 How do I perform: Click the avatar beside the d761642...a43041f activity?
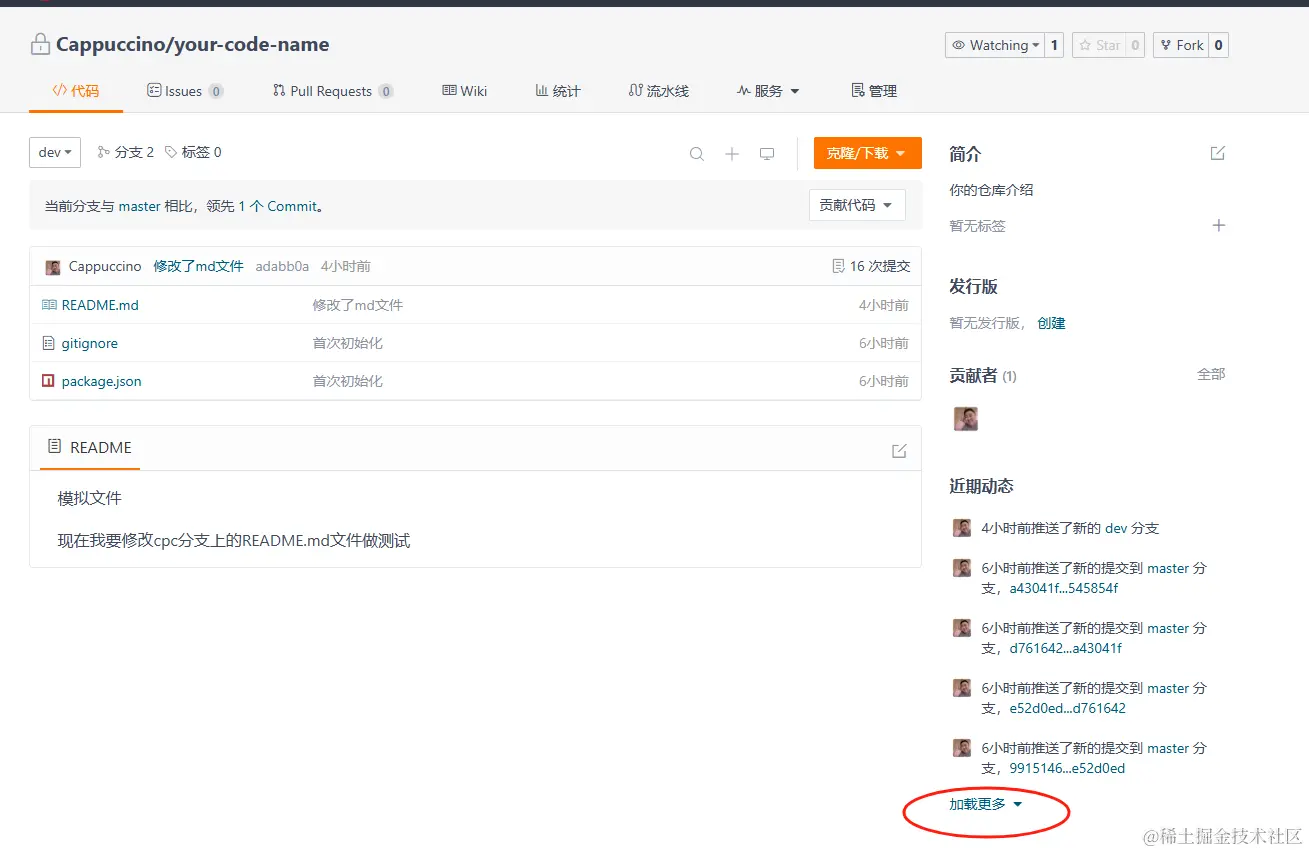point(962,628)
